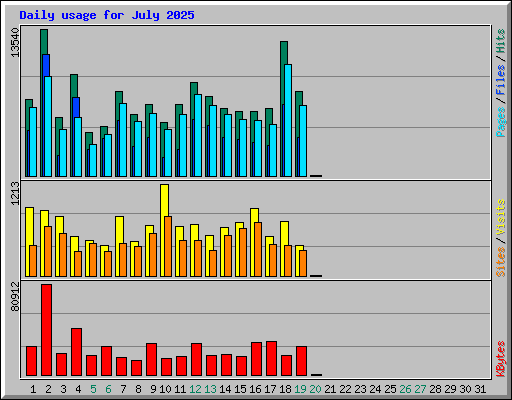The image size is (512, 400).
Task: Click the orange sites bar for day 10
Action: tap(168, 246)
